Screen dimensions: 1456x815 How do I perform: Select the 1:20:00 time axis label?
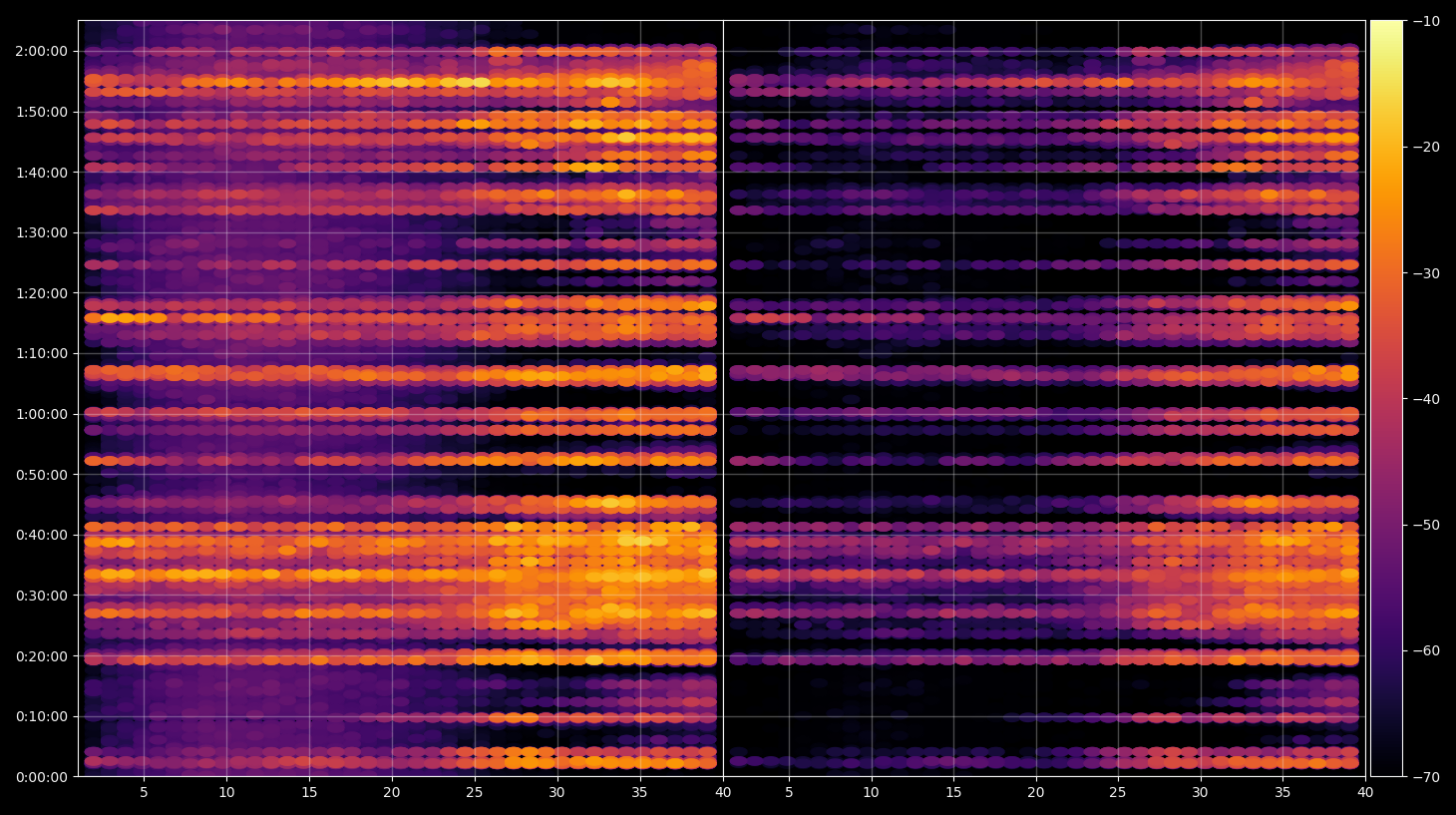(x=42, y=293)
